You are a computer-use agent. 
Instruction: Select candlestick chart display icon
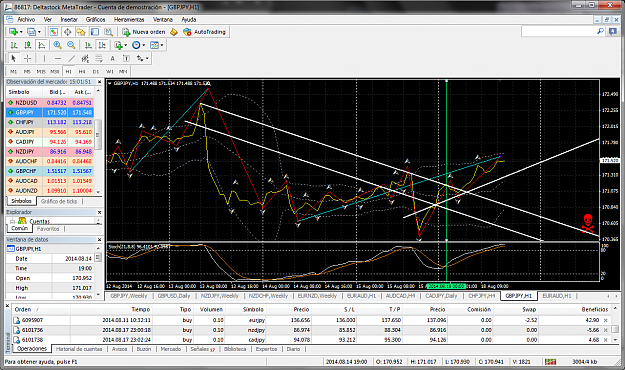click(28, 45)
